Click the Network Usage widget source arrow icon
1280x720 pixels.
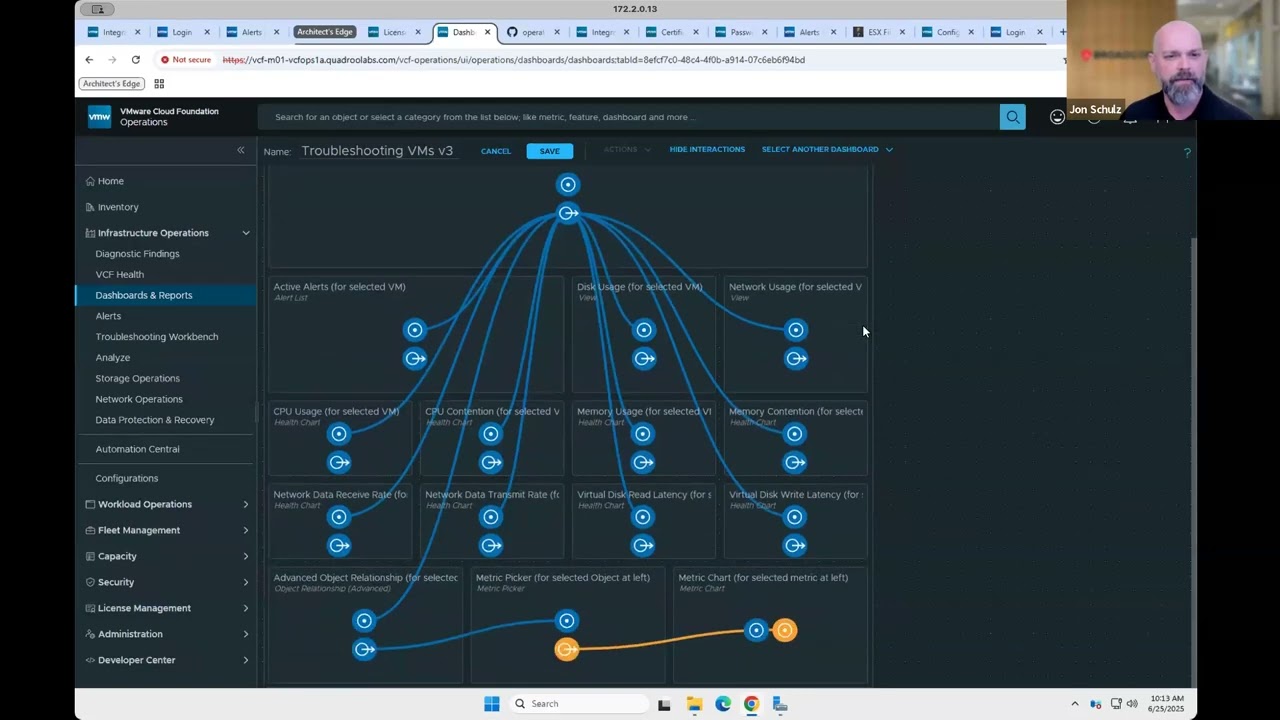[796, 358]
